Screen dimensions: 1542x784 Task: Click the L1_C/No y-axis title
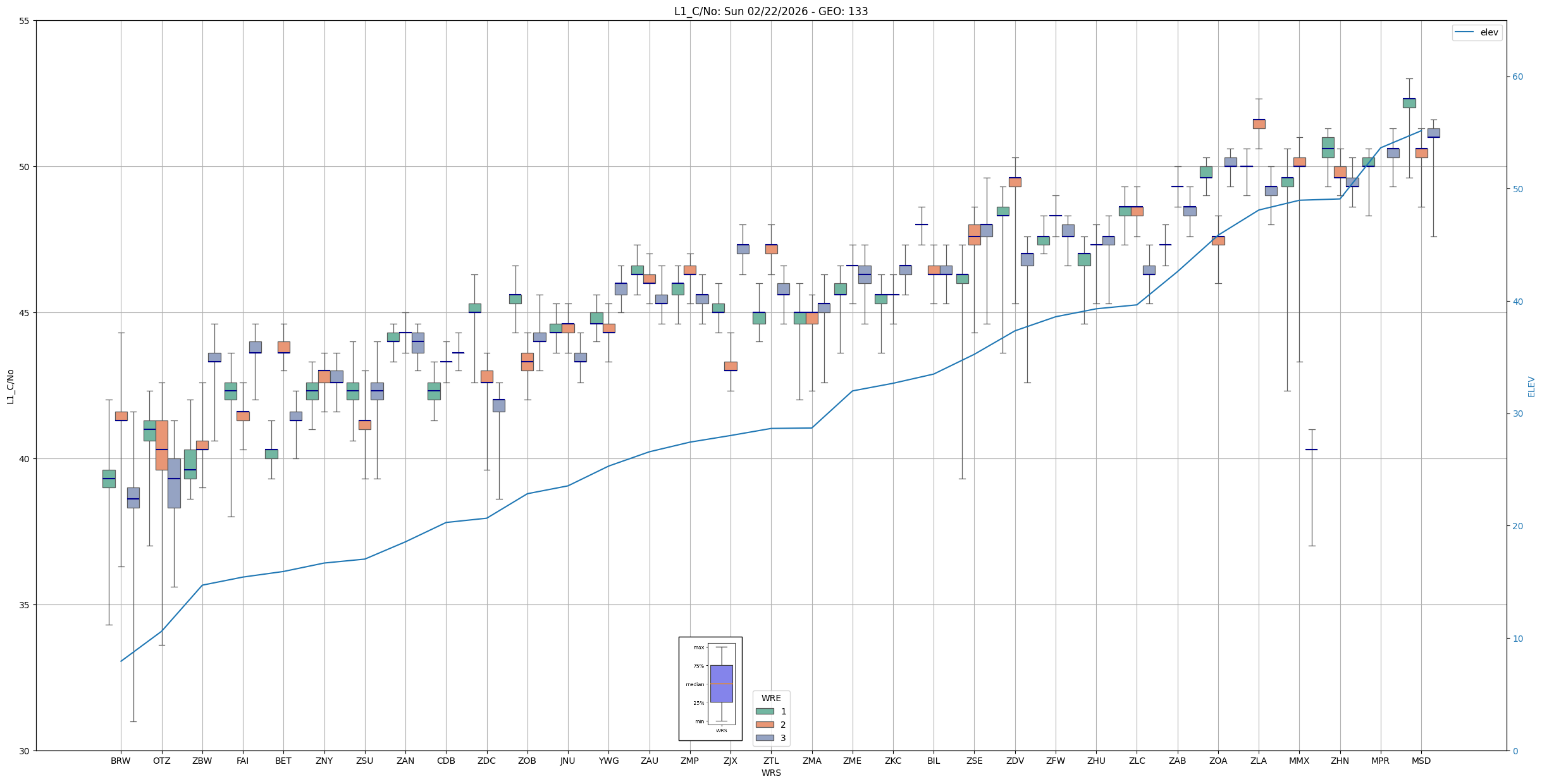point(10,386)
